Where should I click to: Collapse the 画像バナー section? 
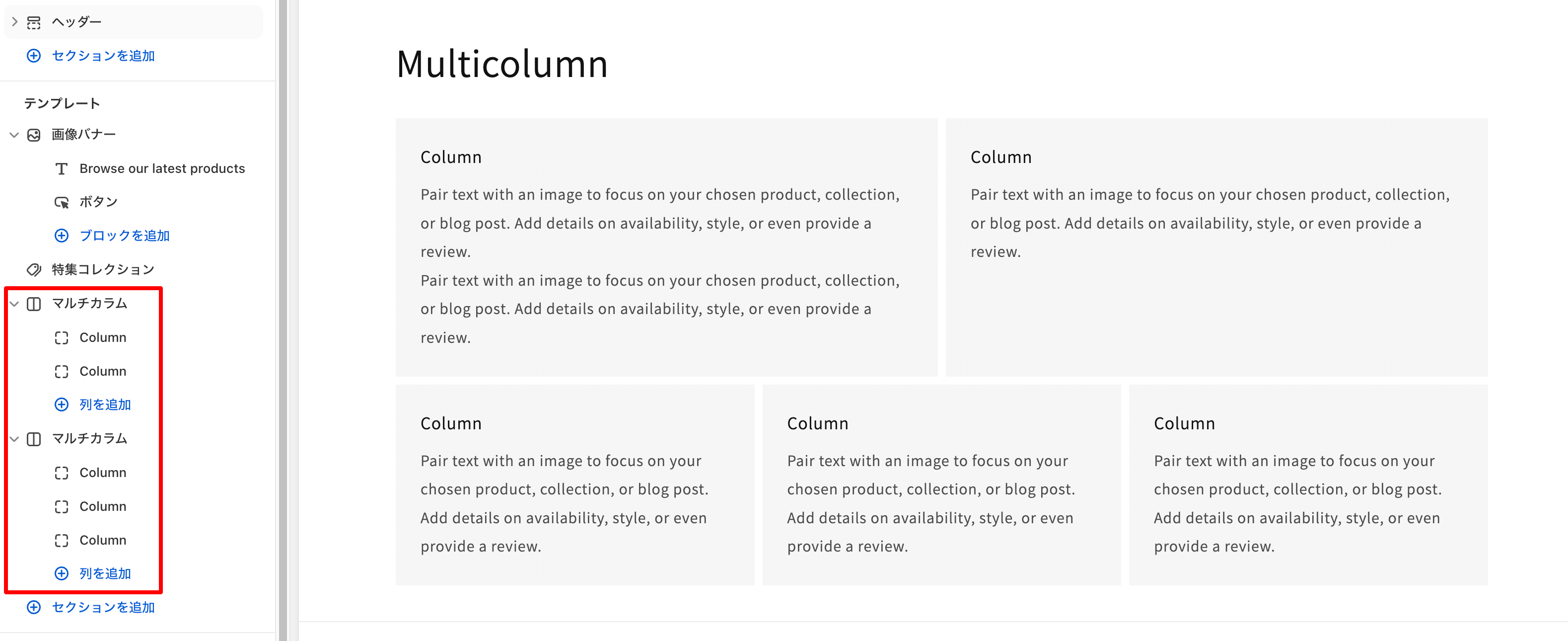click(x=14, y=135)
